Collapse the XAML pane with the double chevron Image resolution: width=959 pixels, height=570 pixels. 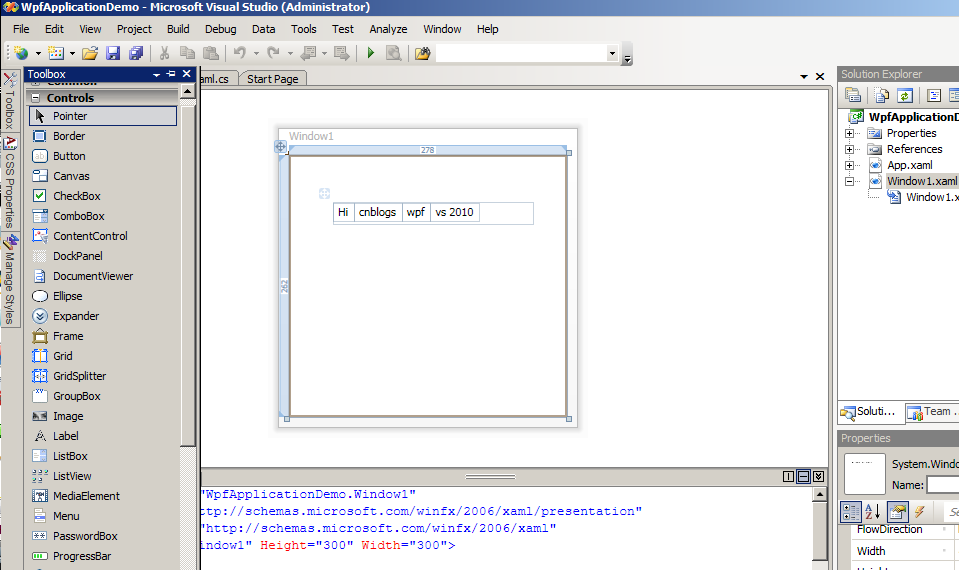818,476
